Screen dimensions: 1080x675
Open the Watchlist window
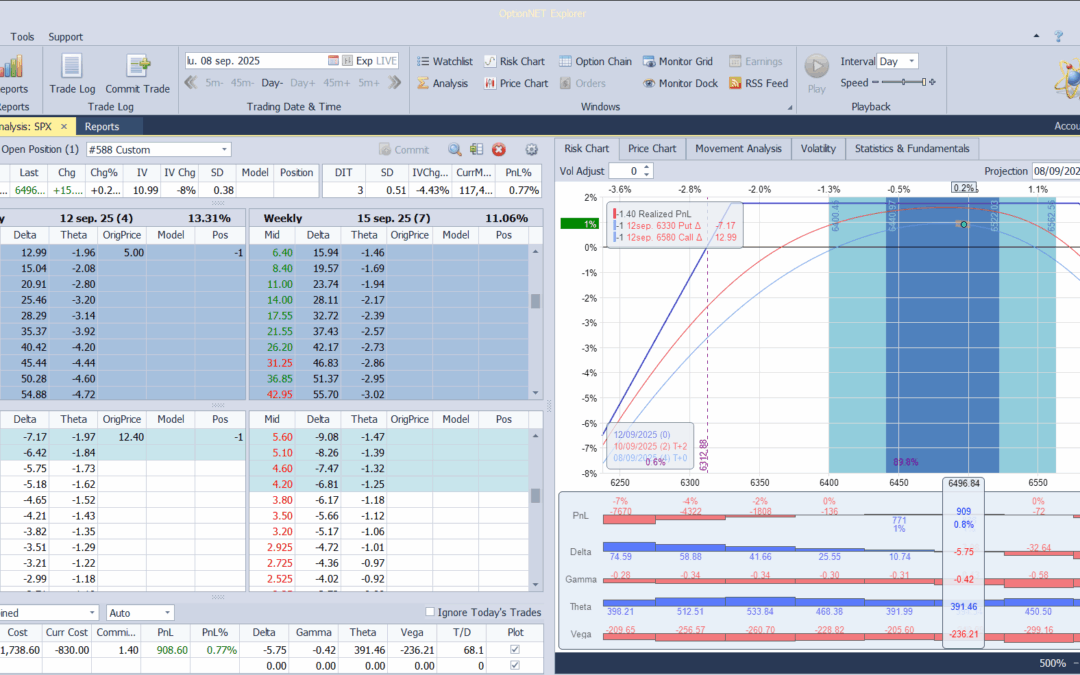coord(445,61)
